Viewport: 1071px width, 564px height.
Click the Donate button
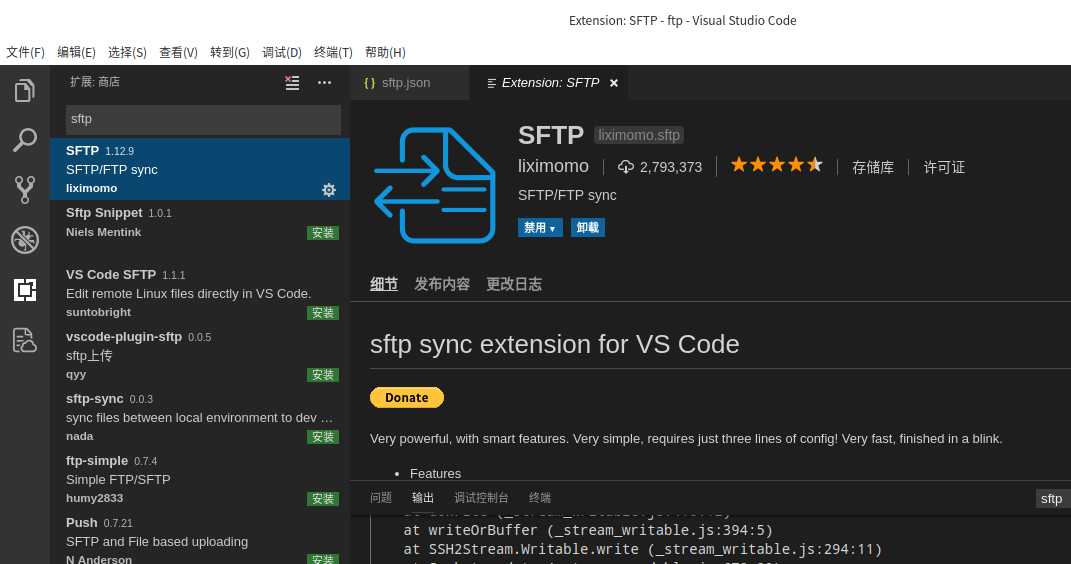click(406, 397)
